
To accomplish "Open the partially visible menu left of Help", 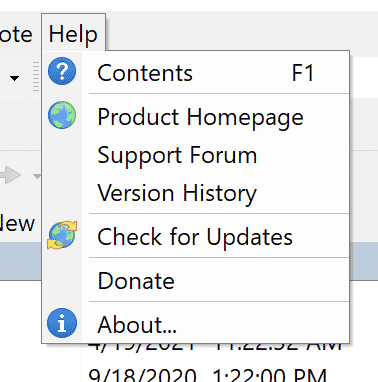I will [16, 34].
